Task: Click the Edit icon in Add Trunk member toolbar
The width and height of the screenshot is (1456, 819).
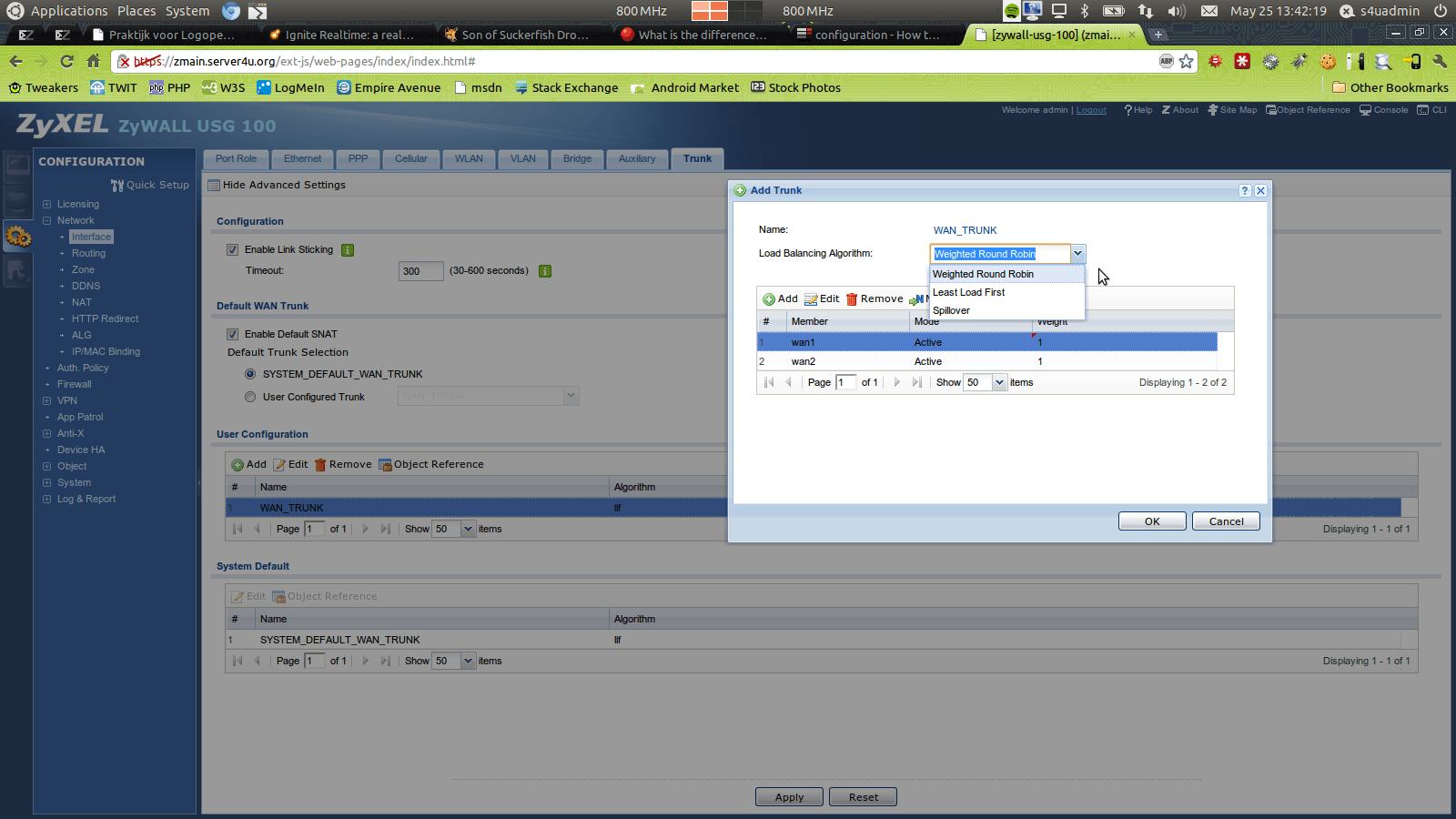Action: [811, 299]
